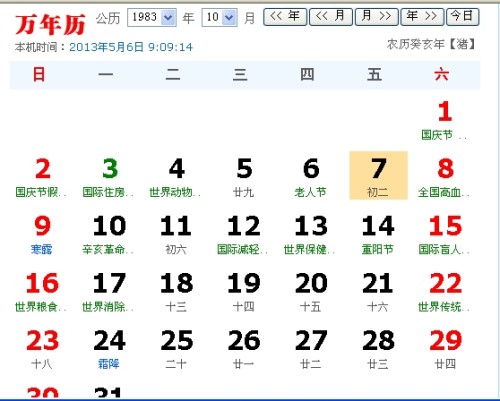Click Monday column header 一
Image resolution: width=500 pixels, height=401 pixels.
coord(106,74)
